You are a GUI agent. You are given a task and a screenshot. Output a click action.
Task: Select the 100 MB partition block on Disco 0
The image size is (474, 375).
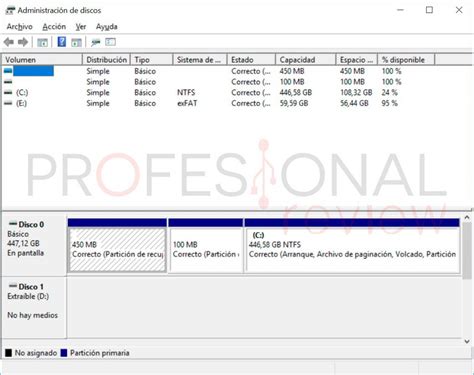206,246
